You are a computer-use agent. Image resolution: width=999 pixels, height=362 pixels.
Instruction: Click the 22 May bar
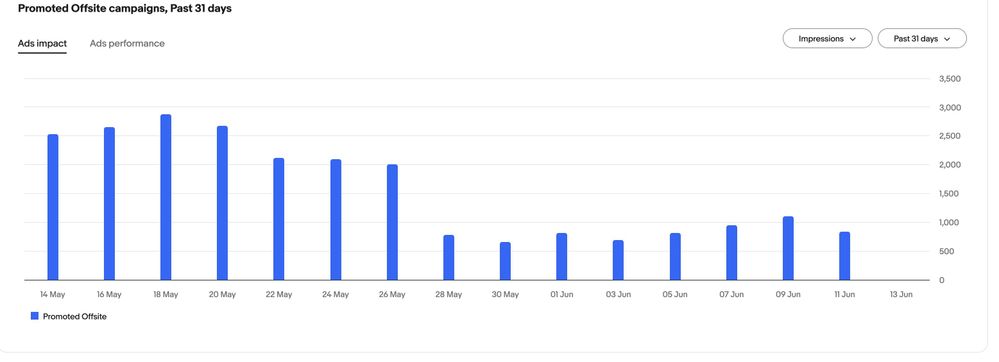(x=278, y=219)
